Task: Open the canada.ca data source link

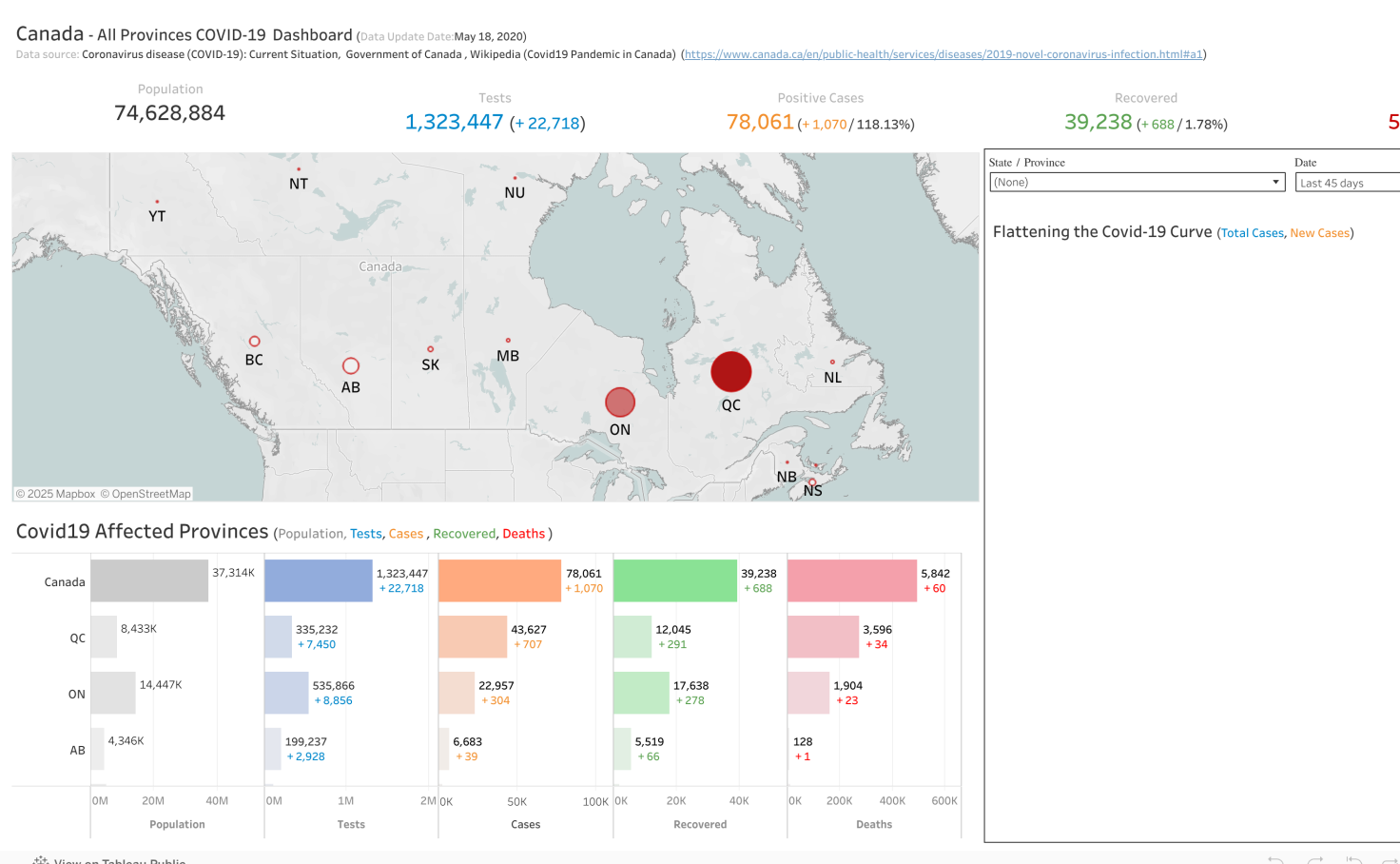Action: click(943, 54)
